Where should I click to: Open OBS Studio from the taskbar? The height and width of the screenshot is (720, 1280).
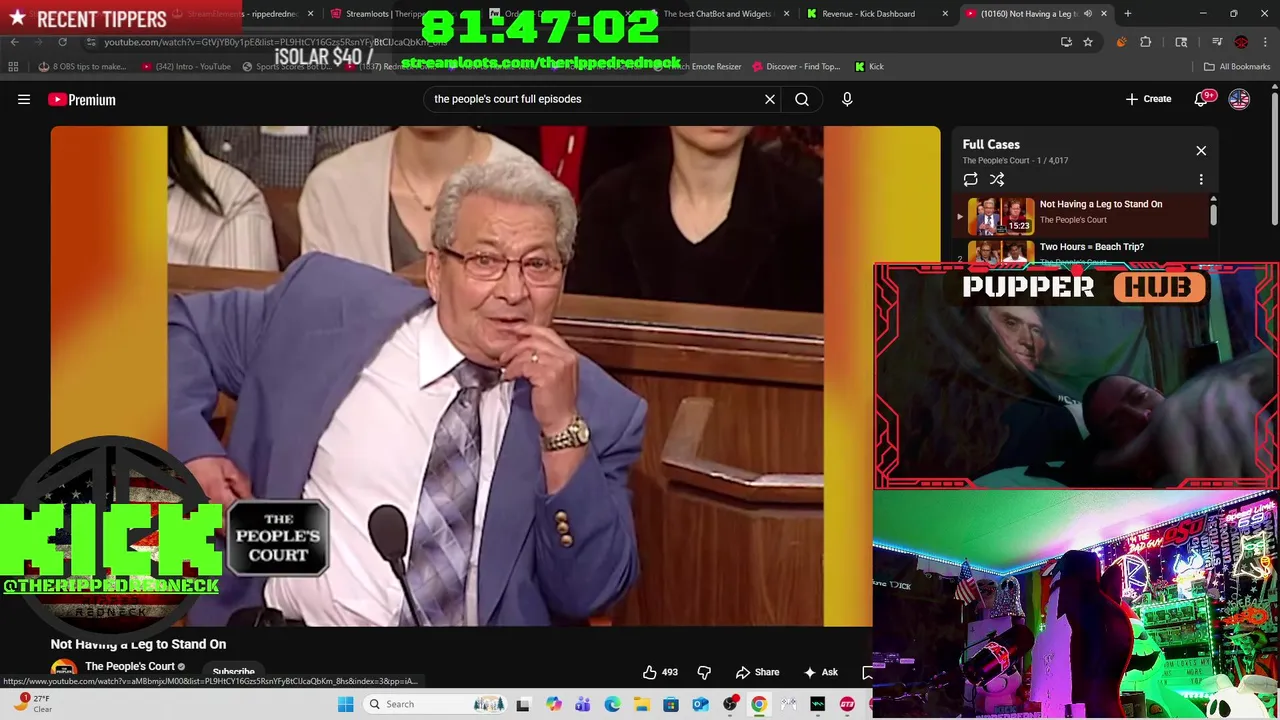point(730,704)
